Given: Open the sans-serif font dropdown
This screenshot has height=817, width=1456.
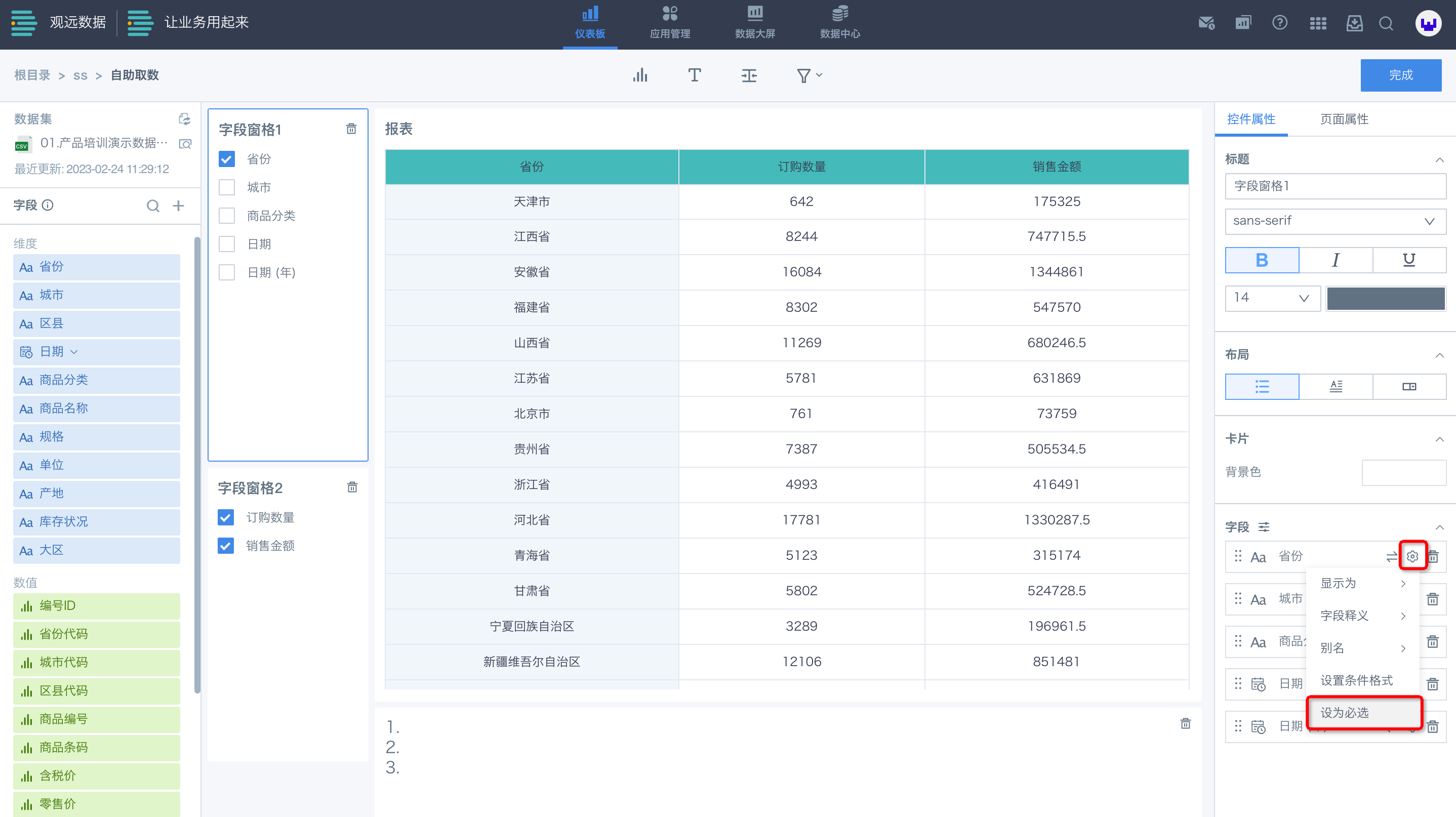Looking at the screenshot, I should [1335, 221].
